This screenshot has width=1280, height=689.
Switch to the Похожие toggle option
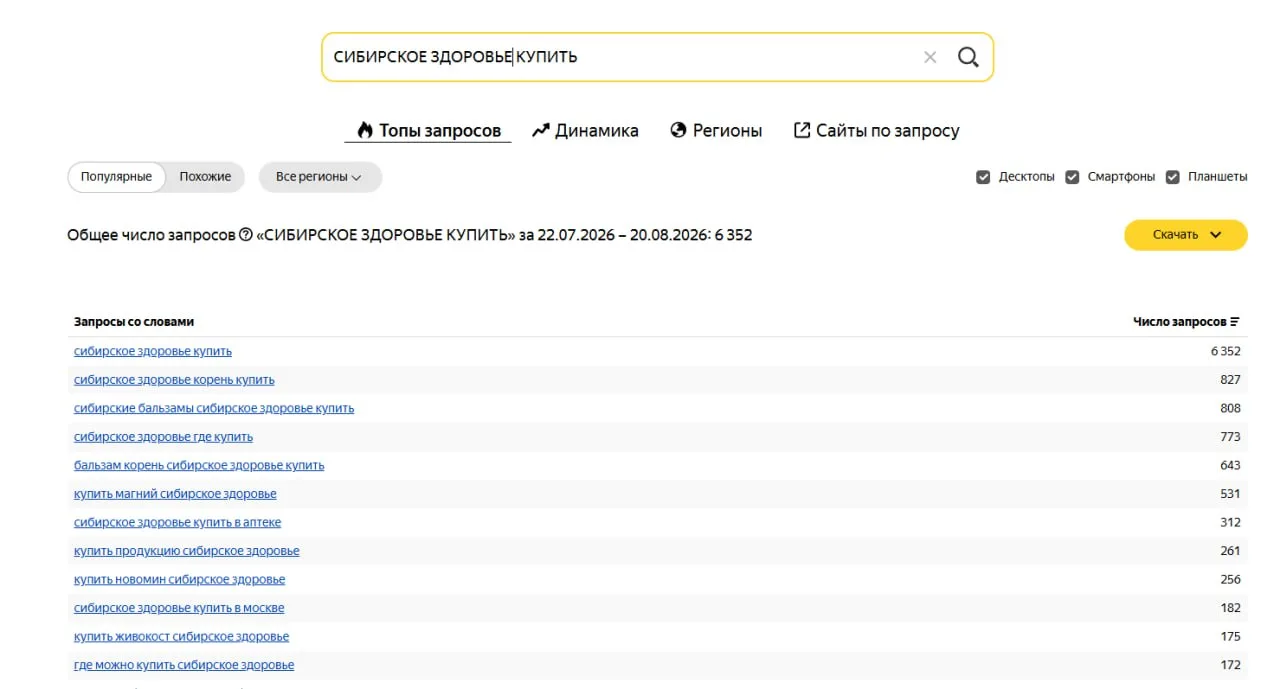coord(205,177)
